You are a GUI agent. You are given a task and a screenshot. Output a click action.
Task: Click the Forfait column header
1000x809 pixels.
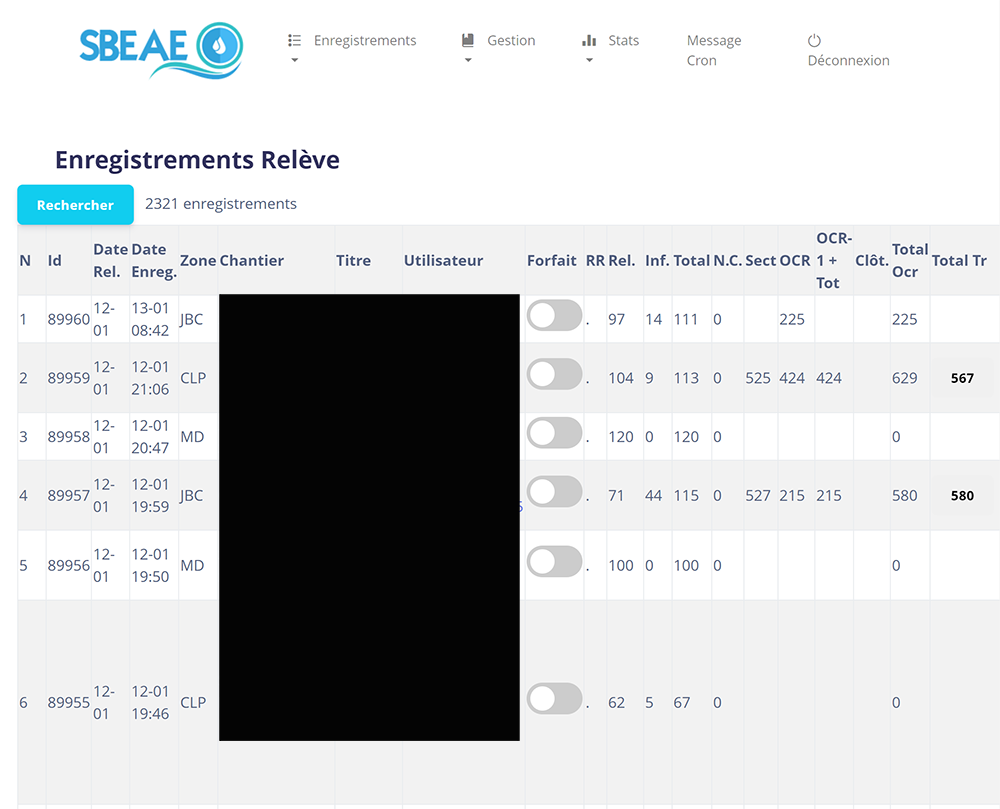[552, 260]
